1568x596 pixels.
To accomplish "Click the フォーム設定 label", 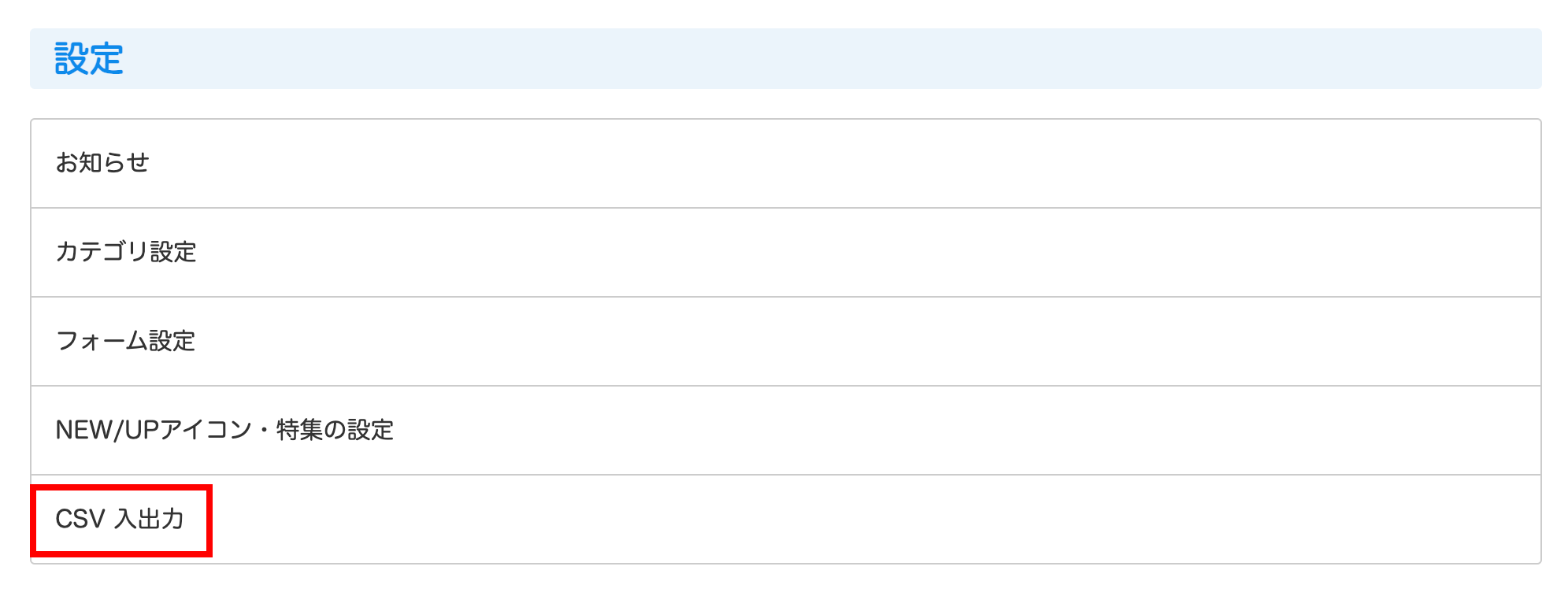I will (x=125, y=341).
